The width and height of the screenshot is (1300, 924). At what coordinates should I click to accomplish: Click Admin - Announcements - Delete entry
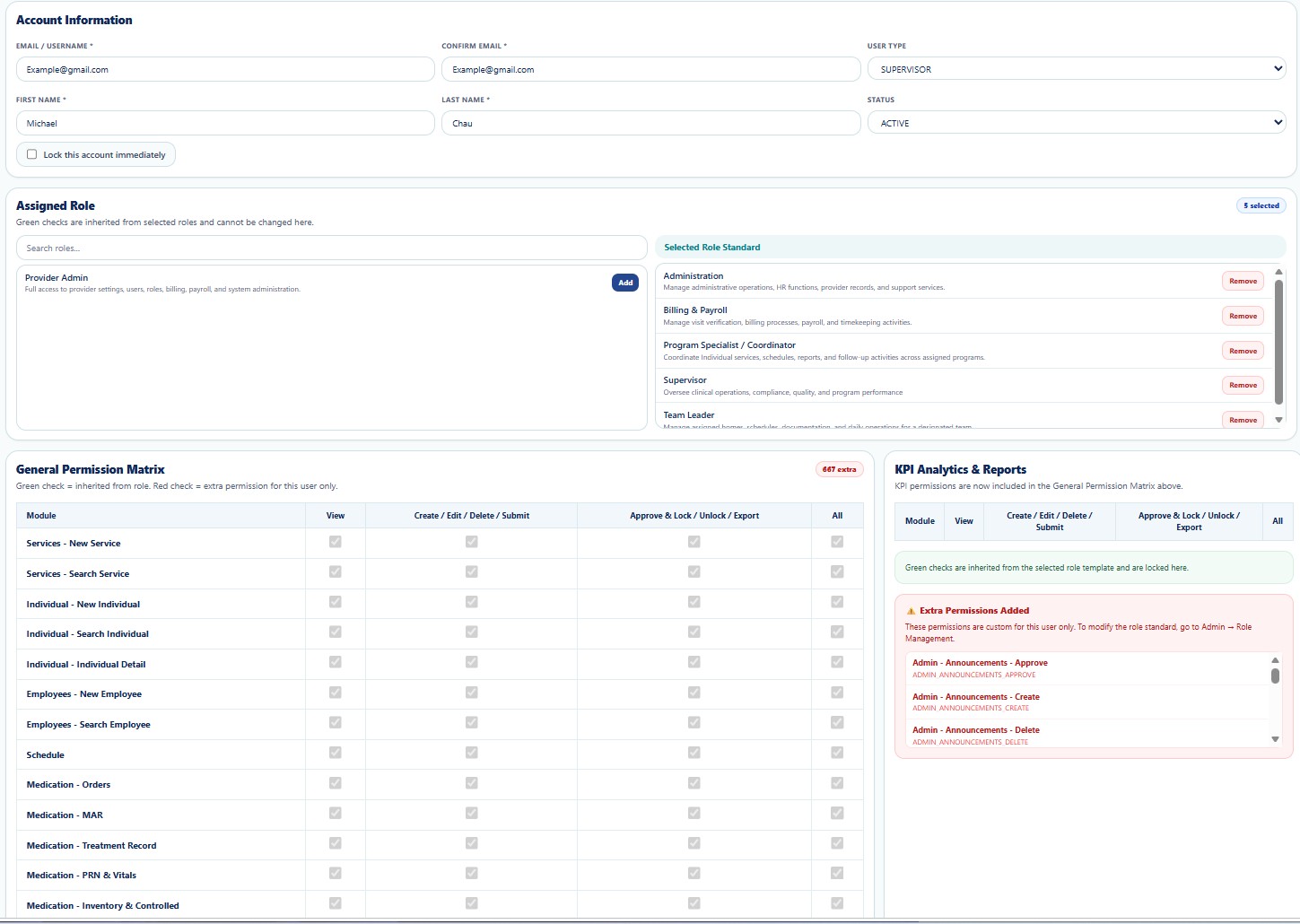tap(1087, 736)
